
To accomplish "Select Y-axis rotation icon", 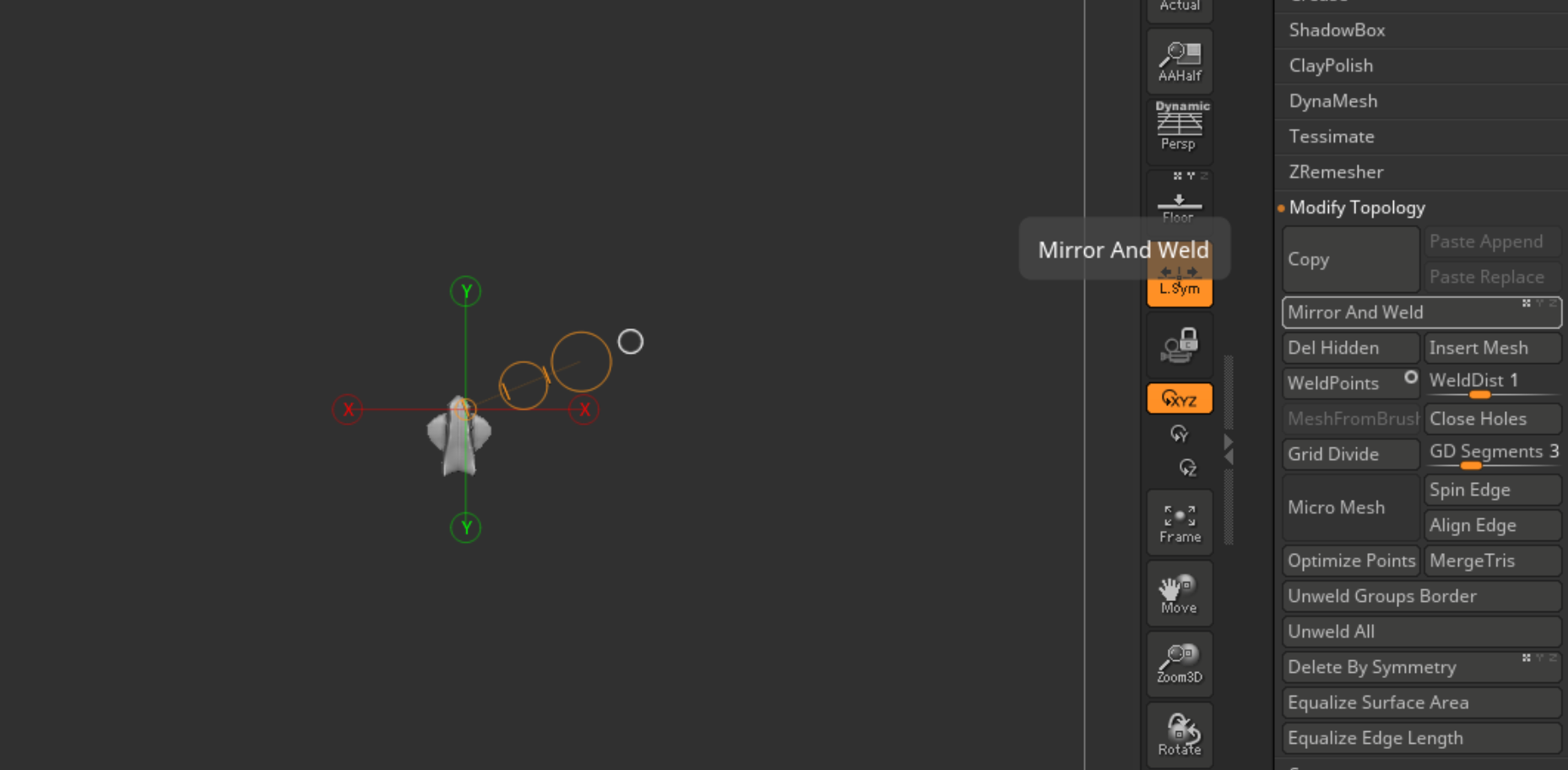I will [x=1180, y=433].
